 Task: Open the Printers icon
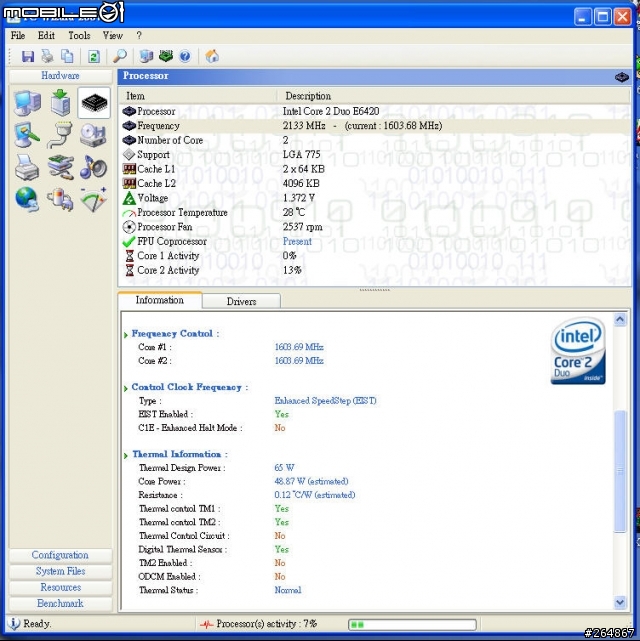(x=27, y=168)
